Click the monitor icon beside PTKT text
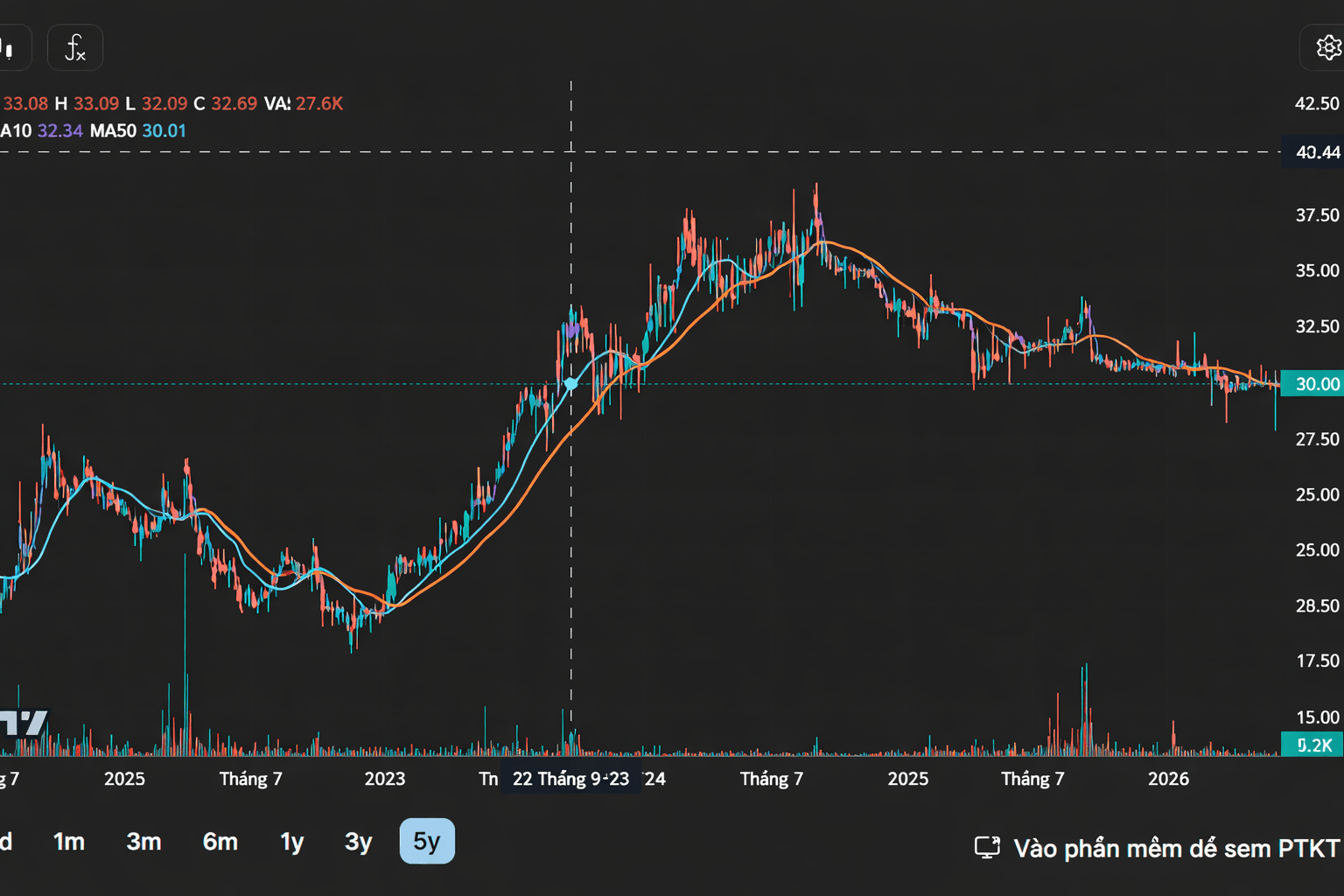This screenshot has height=896, width=1344. pos(987,847)
